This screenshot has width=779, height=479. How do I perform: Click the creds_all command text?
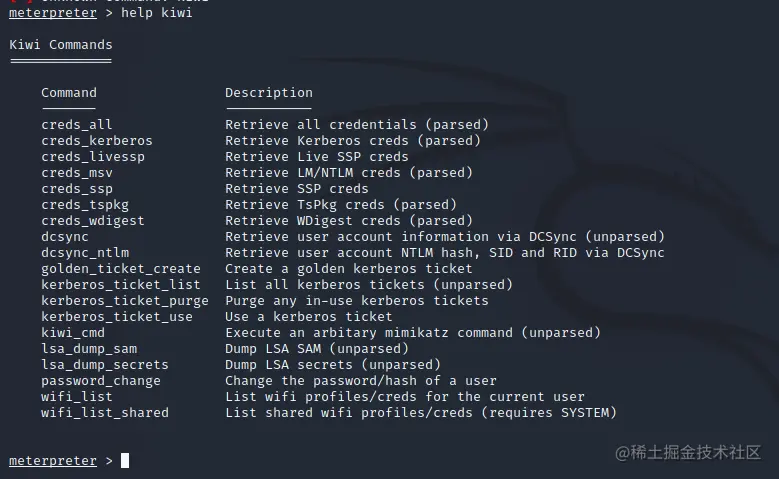76,125
